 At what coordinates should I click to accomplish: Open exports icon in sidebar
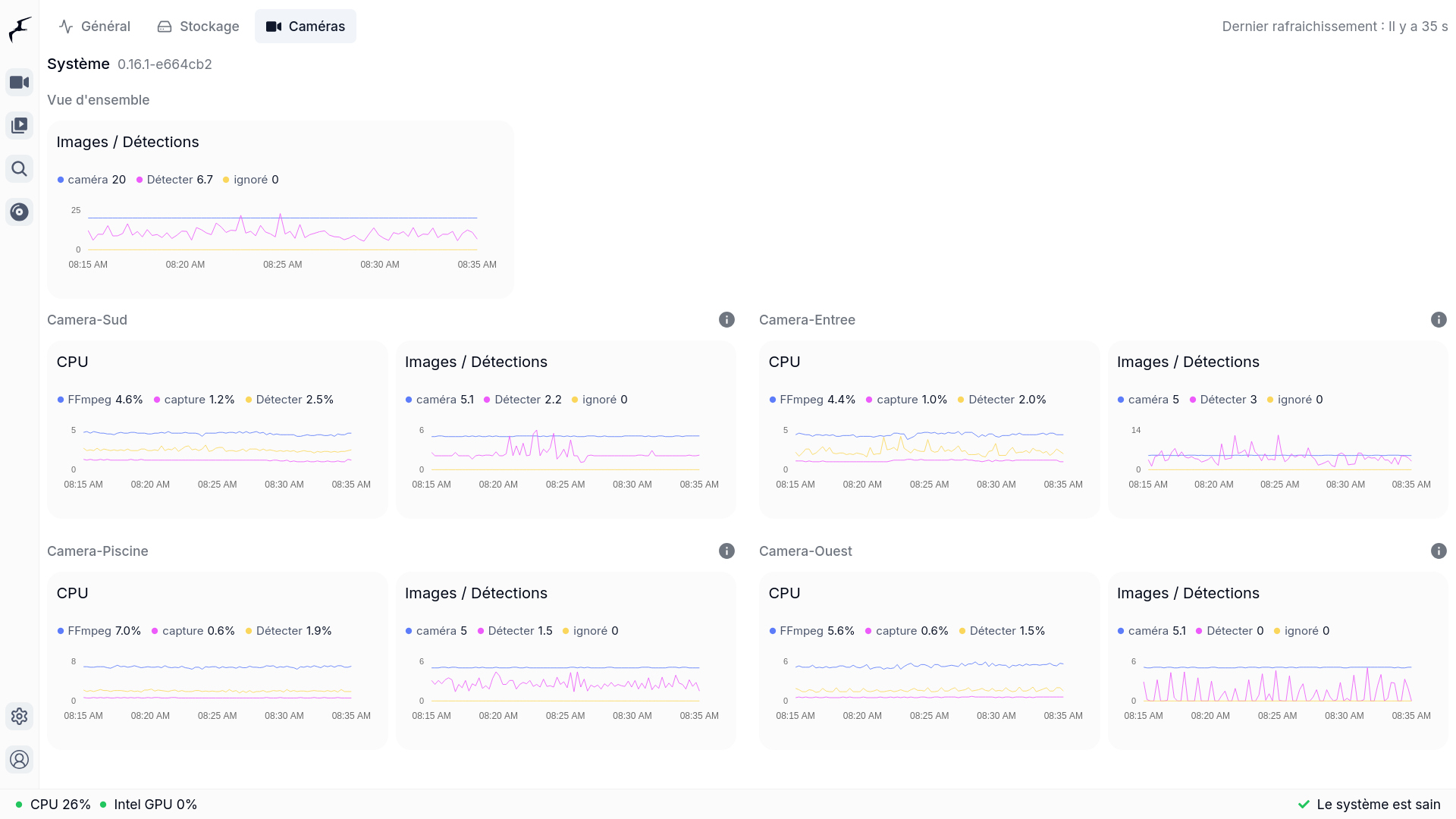pos(20,212)
